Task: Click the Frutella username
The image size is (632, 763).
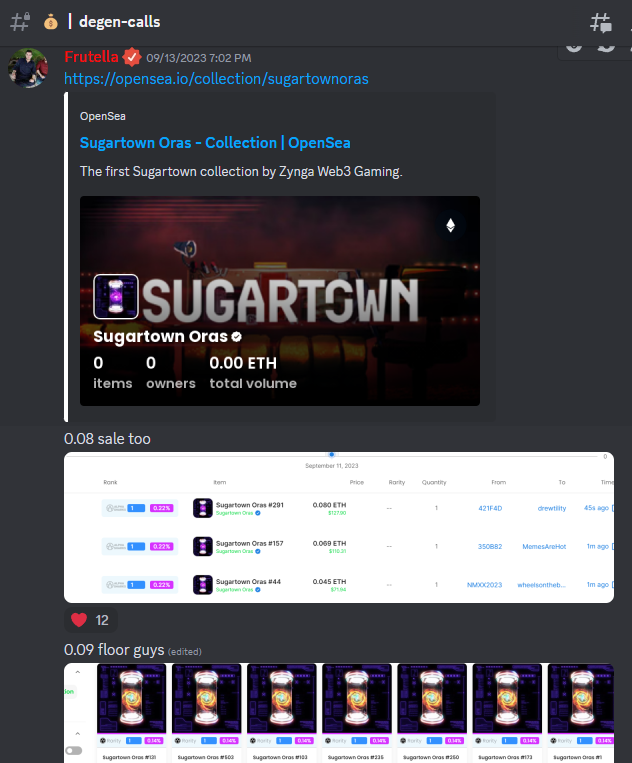Action: [x=91, y=57]
